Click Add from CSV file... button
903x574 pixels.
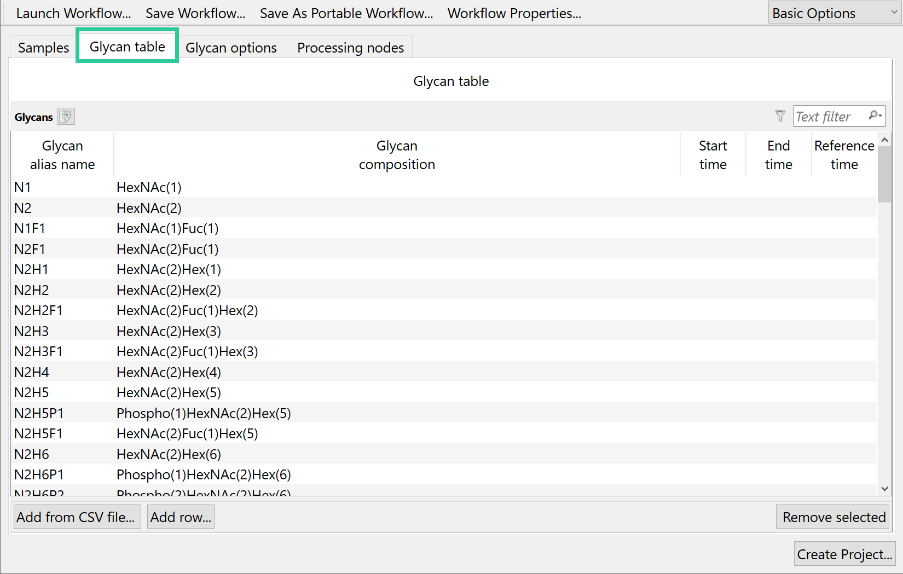point(77,517)
